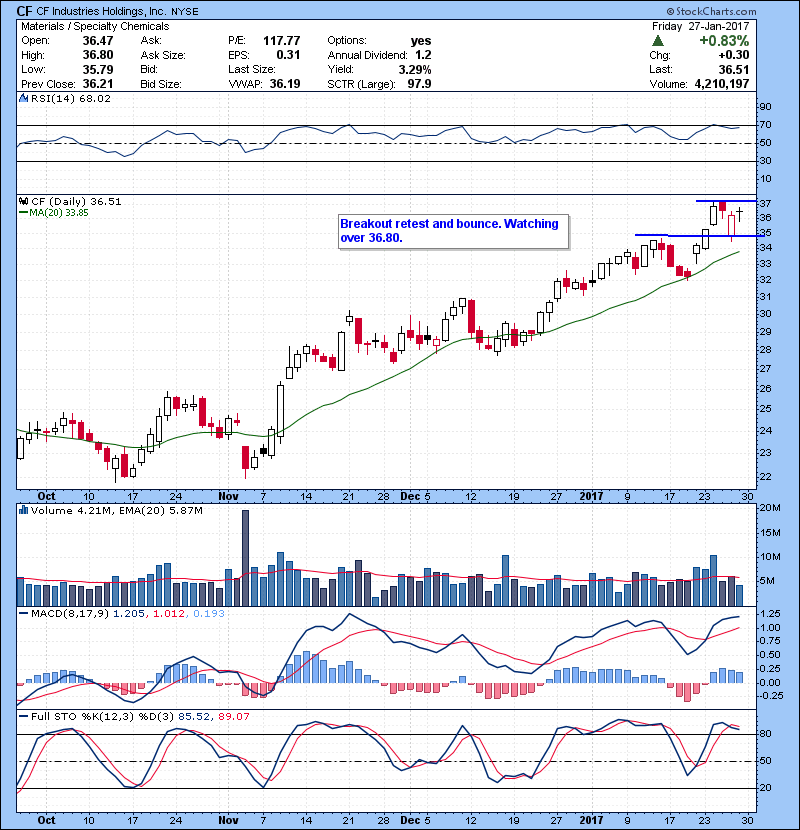Click the RSI(14) indicator panel icon

click(23, 98)
